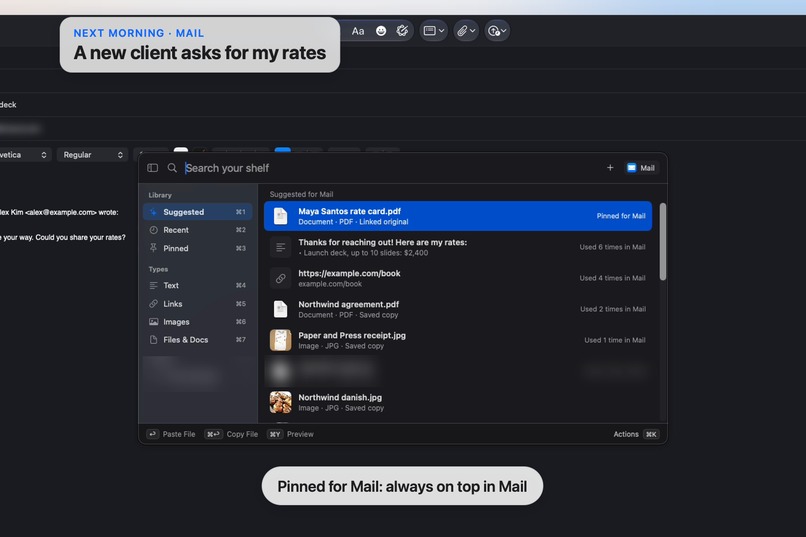Image resolution: width=806 pixels, height=537 pixels.
Task: Click the magnifier search icon in shelf
Action: point(172,168)
